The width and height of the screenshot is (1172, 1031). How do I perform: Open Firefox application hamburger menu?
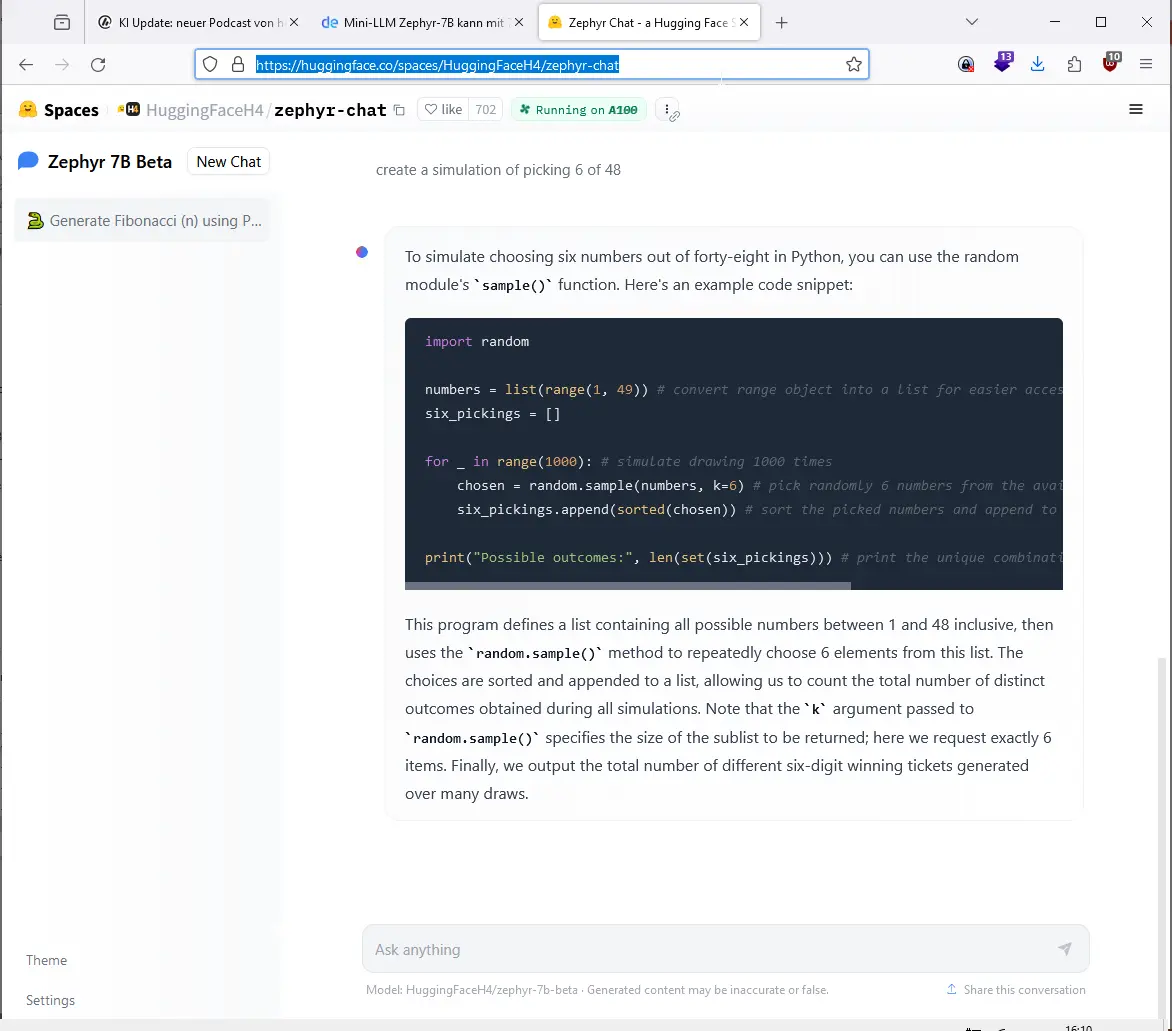1146,64
